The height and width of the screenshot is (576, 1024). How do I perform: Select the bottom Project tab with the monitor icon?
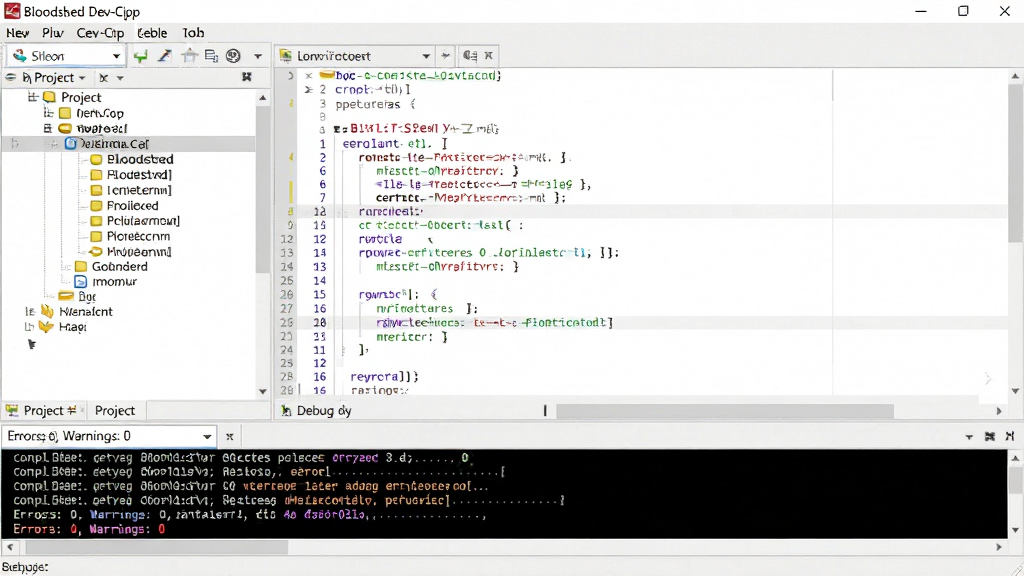point(44,411)
